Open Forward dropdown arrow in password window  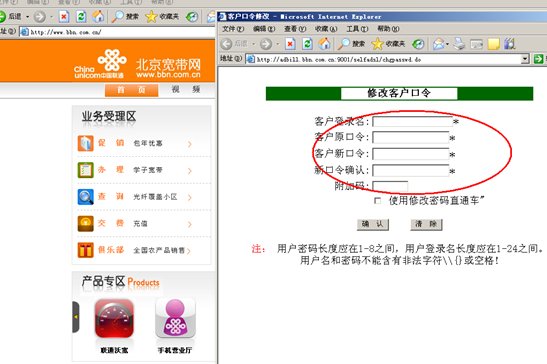(x=278, y=44)
